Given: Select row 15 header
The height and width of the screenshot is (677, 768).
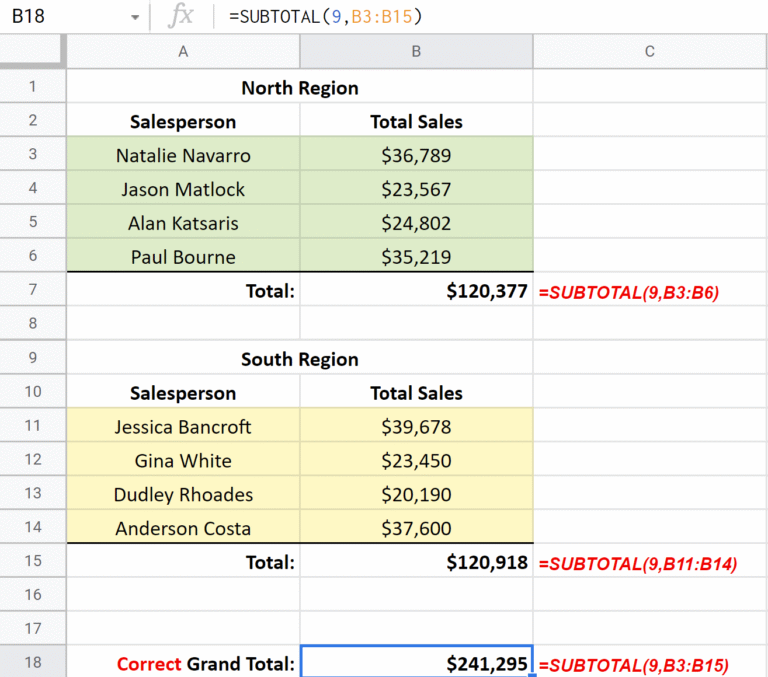Looking at the screenshot, I should point(32,560).
